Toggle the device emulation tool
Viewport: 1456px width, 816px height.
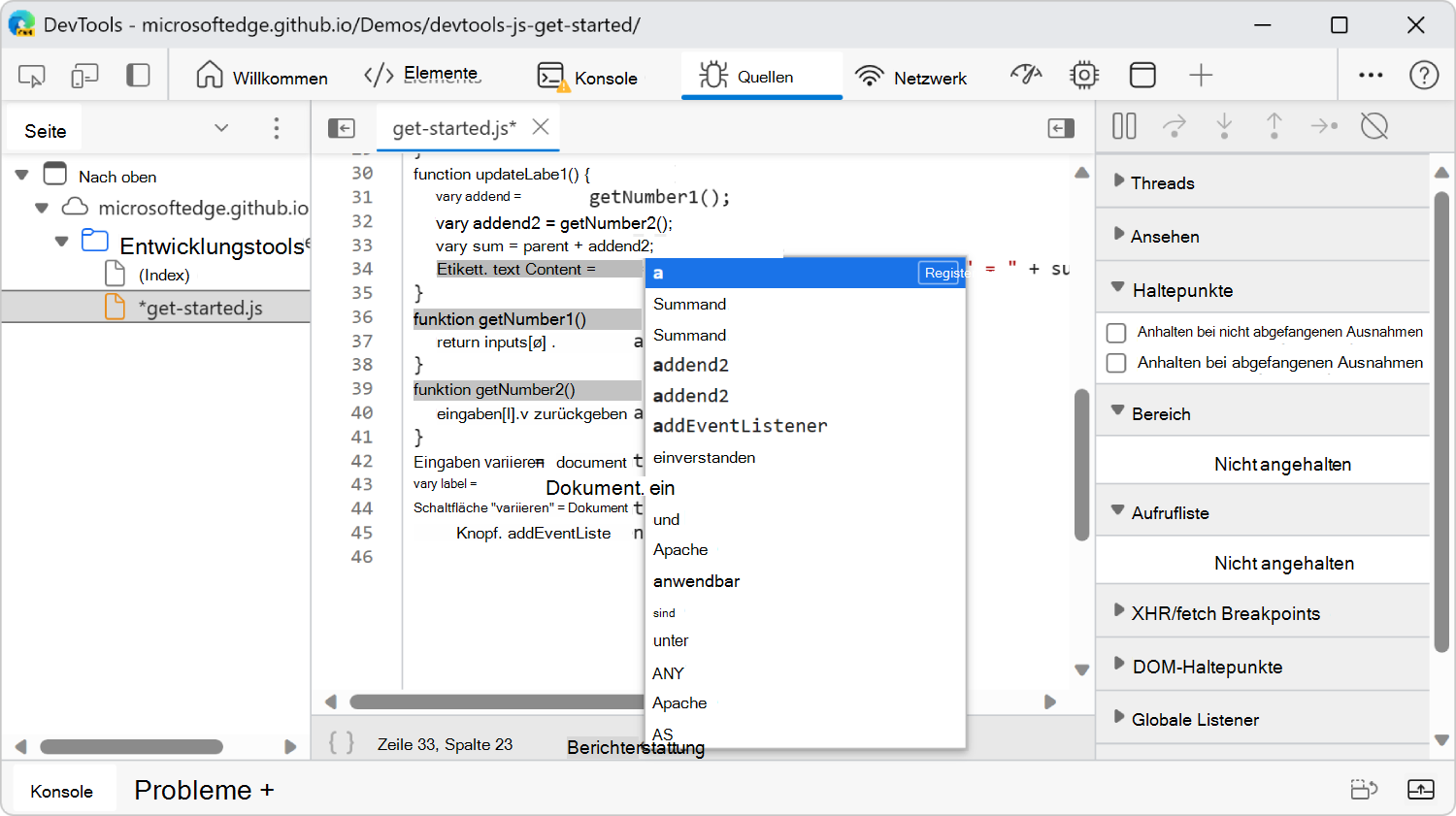[85, 75]
